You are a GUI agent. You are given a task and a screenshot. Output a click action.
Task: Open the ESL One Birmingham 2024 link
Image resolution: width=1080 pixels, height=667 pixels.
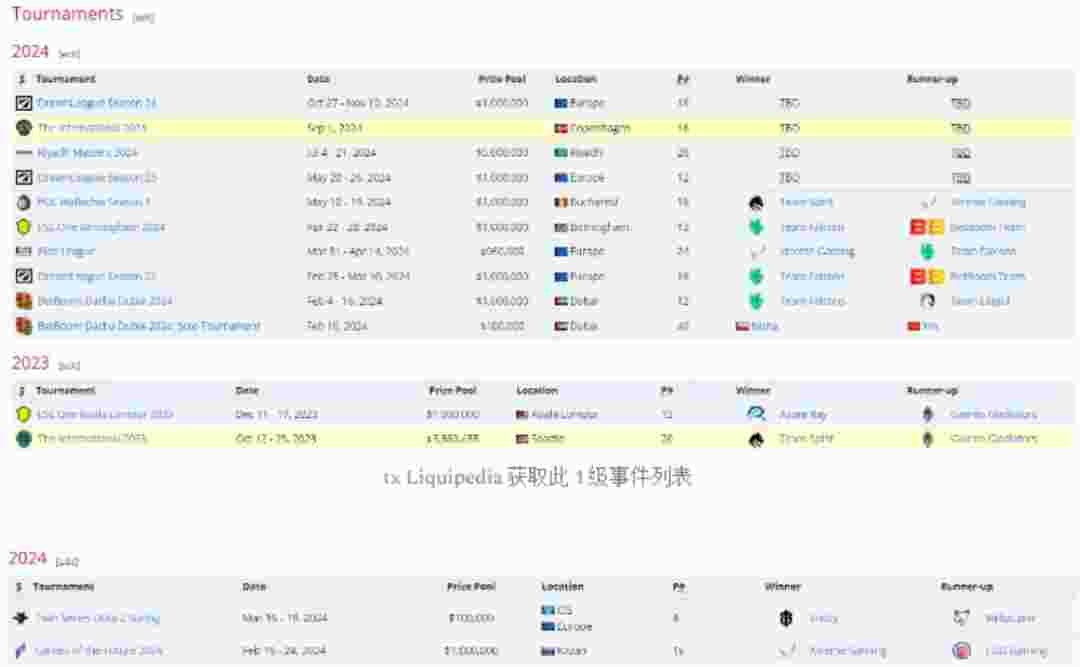click(x=101, y=227)
